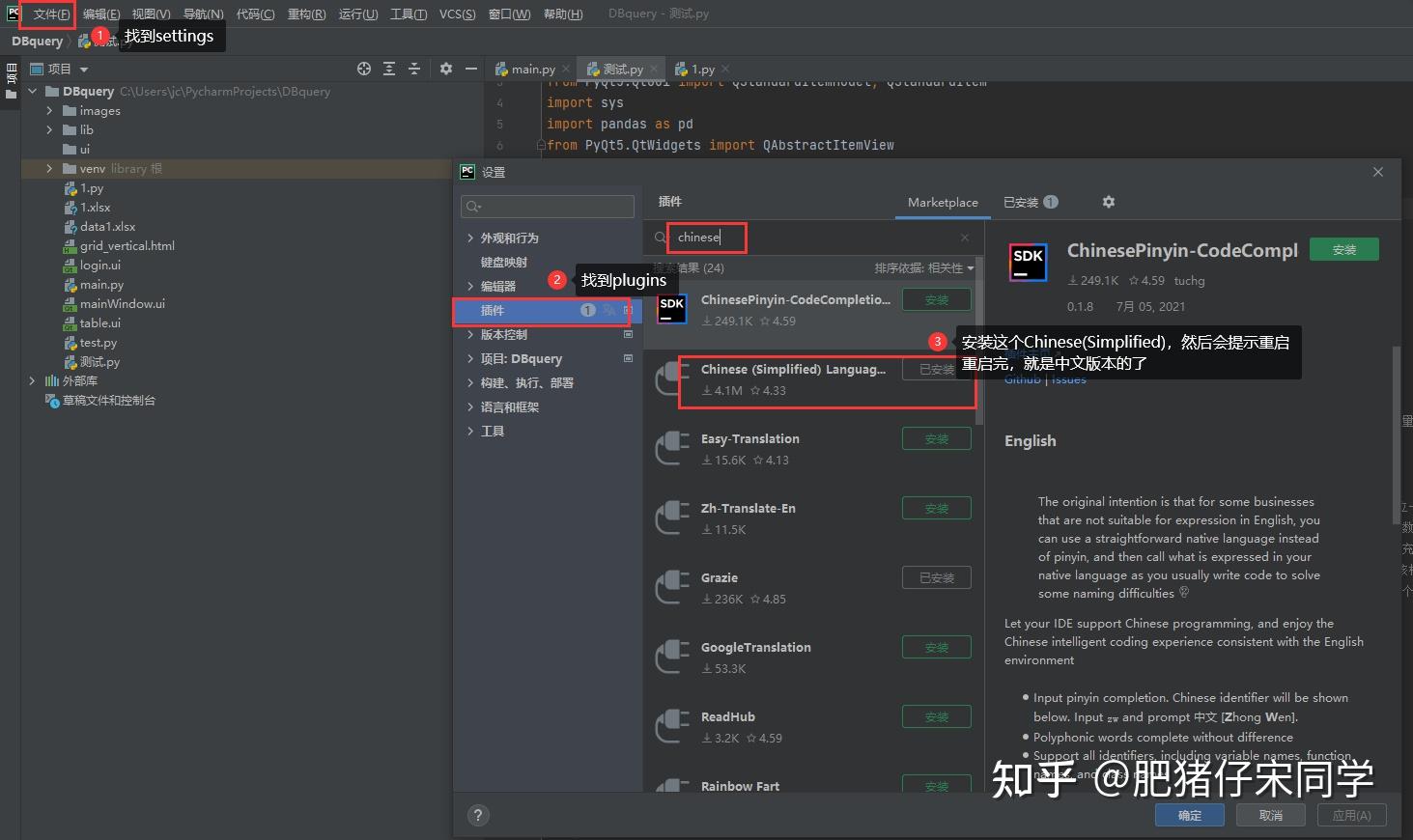Collapse the DBquery project root node
The height and width of the screenshot is (840, 1413).
[32, 91]
